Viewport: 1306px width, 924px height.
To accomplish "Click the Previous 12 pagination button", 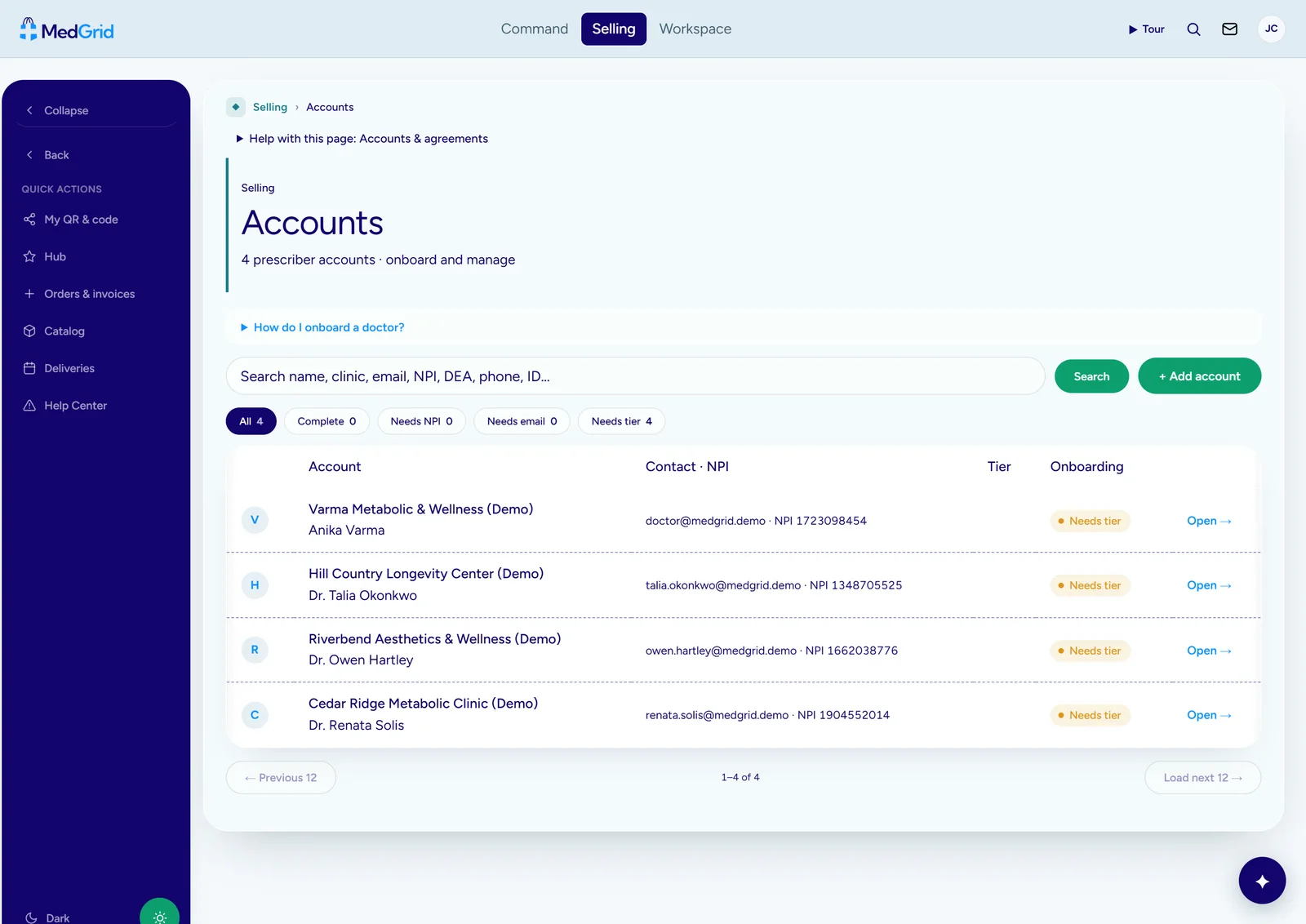I will [281, 778].
